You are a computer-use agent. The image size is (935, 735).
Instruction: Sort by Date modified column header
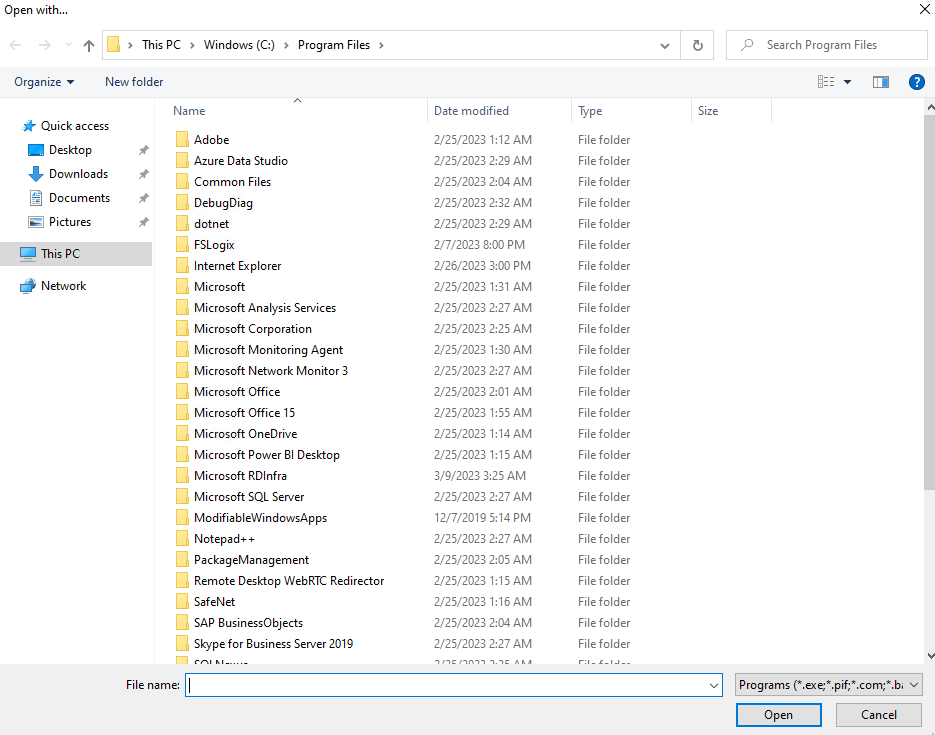471,111
